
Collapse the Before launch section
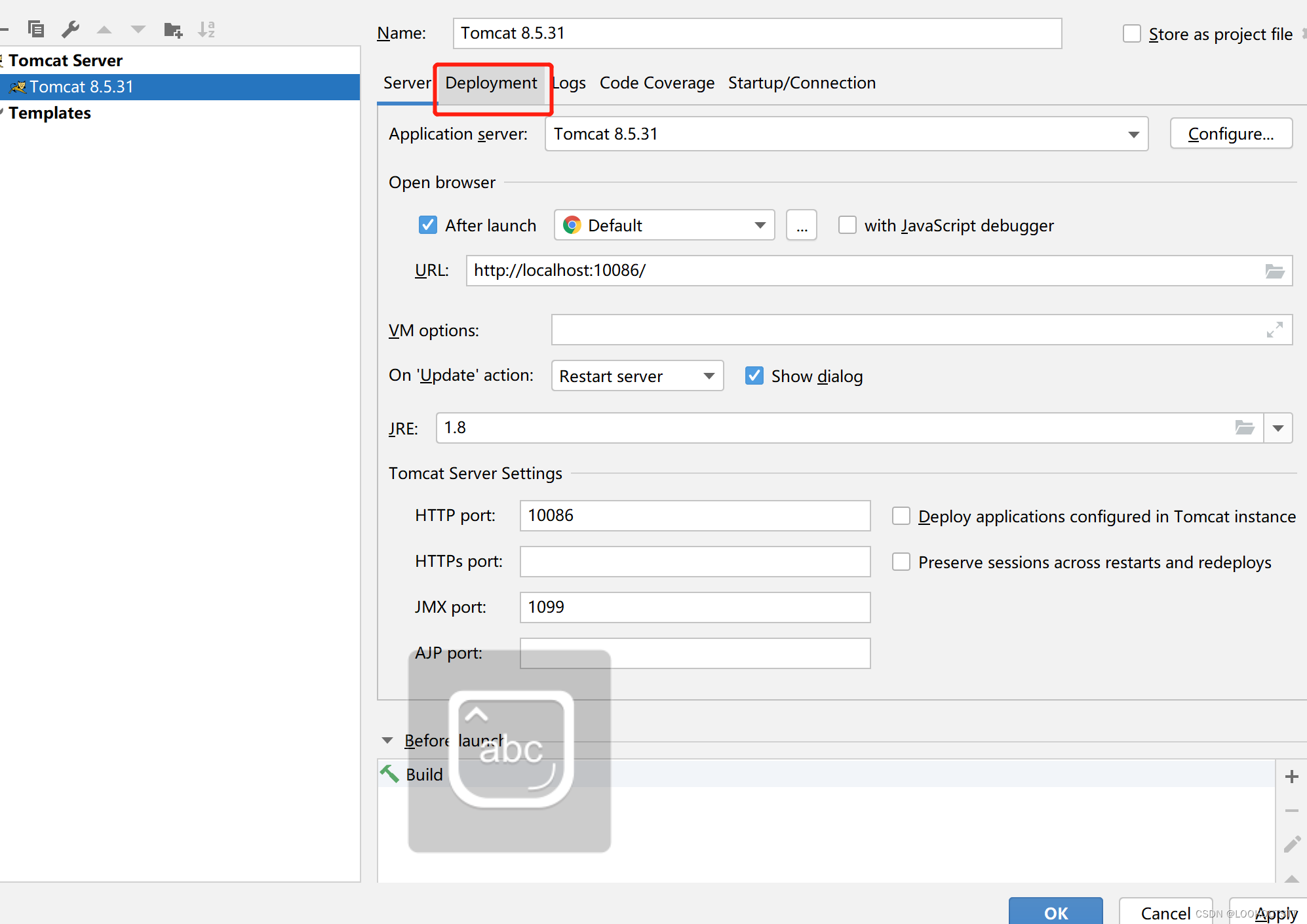(x=387, y=741)
